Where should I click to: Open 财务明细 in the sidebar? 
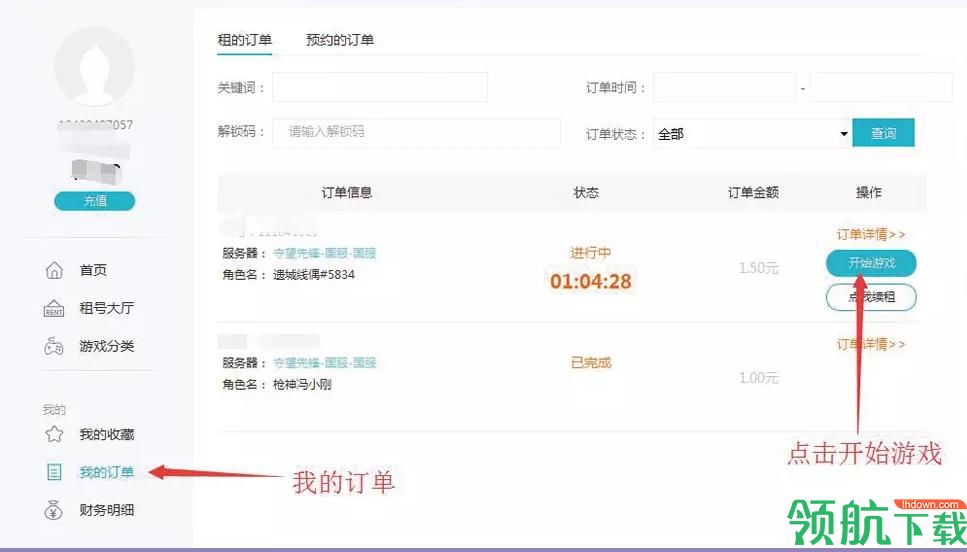[x=107, y=510]
